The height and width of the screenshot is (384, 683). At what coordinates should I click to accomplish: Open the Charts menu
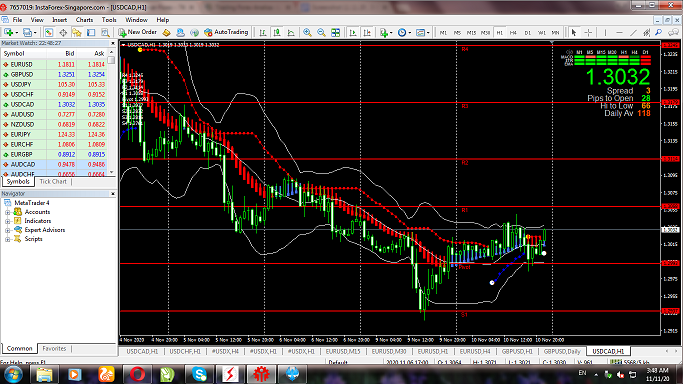point(84,20)
